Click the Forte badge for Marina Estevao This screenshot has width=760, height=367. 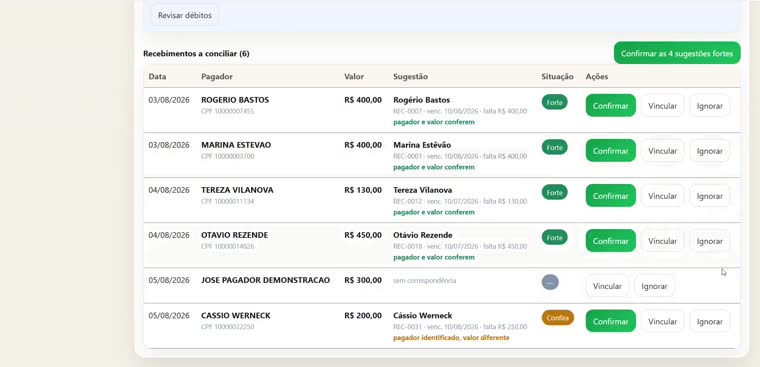(554, 147)
